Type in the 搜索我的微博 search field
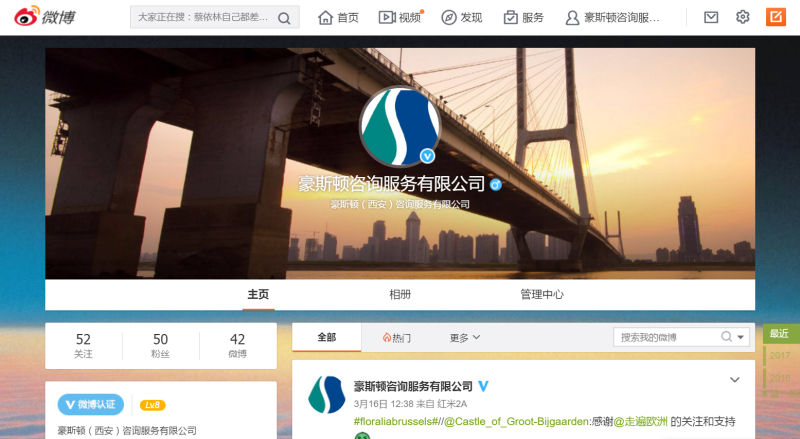This screenshot has width=800, height=439. tap(665, 337)
